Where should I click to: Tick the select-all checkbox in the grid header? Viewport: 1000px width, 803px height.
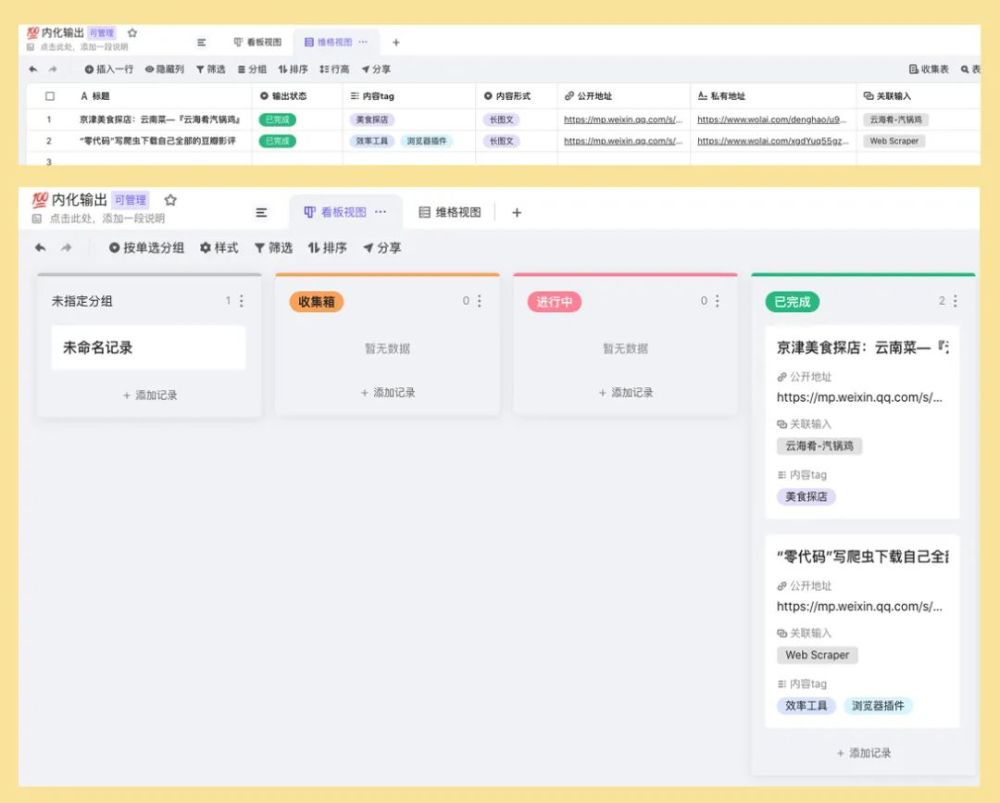[50, 96]
